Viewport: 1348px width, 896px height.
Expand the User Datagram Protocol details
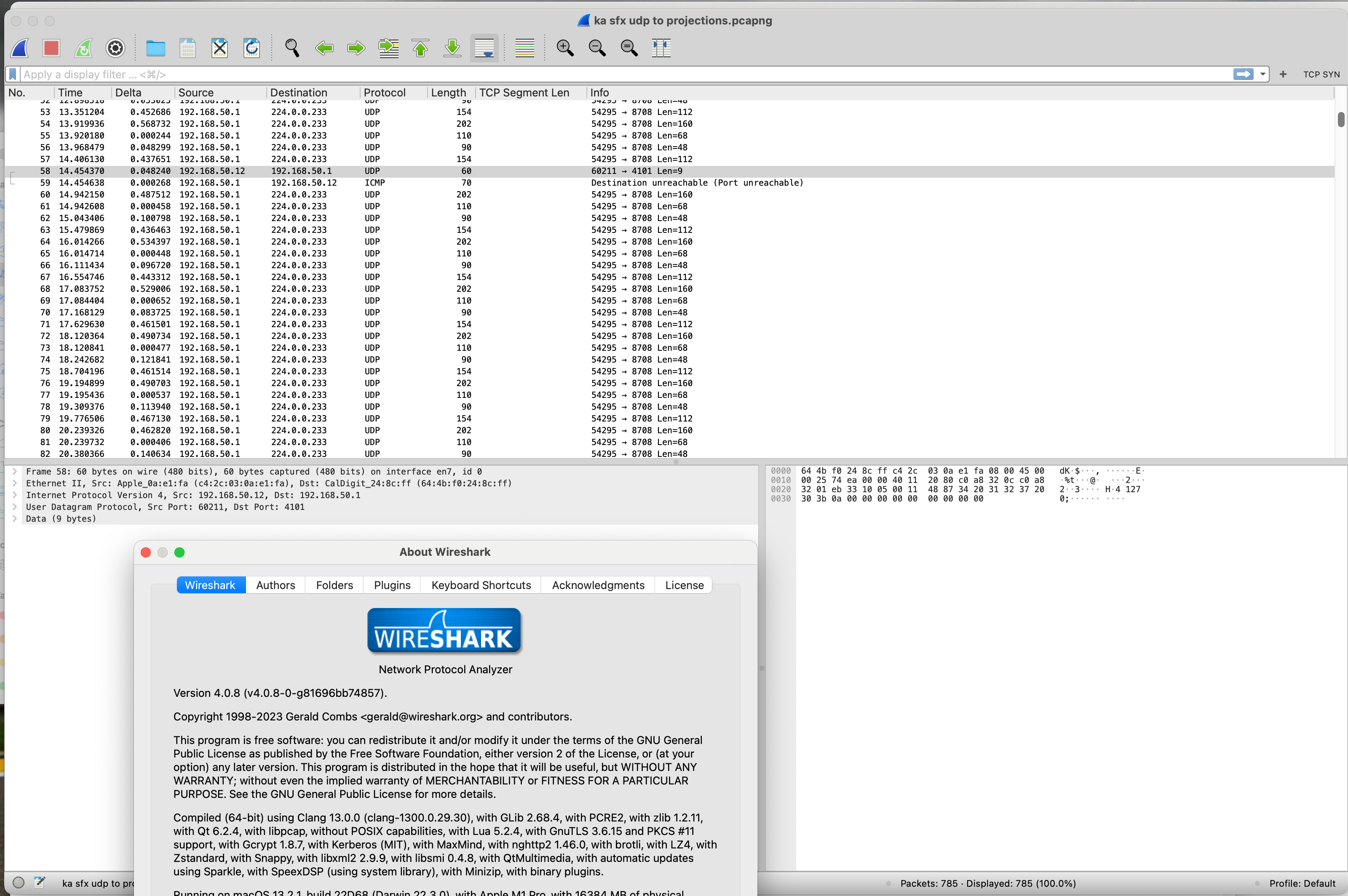pyautogui.click(x=15, y=507)
